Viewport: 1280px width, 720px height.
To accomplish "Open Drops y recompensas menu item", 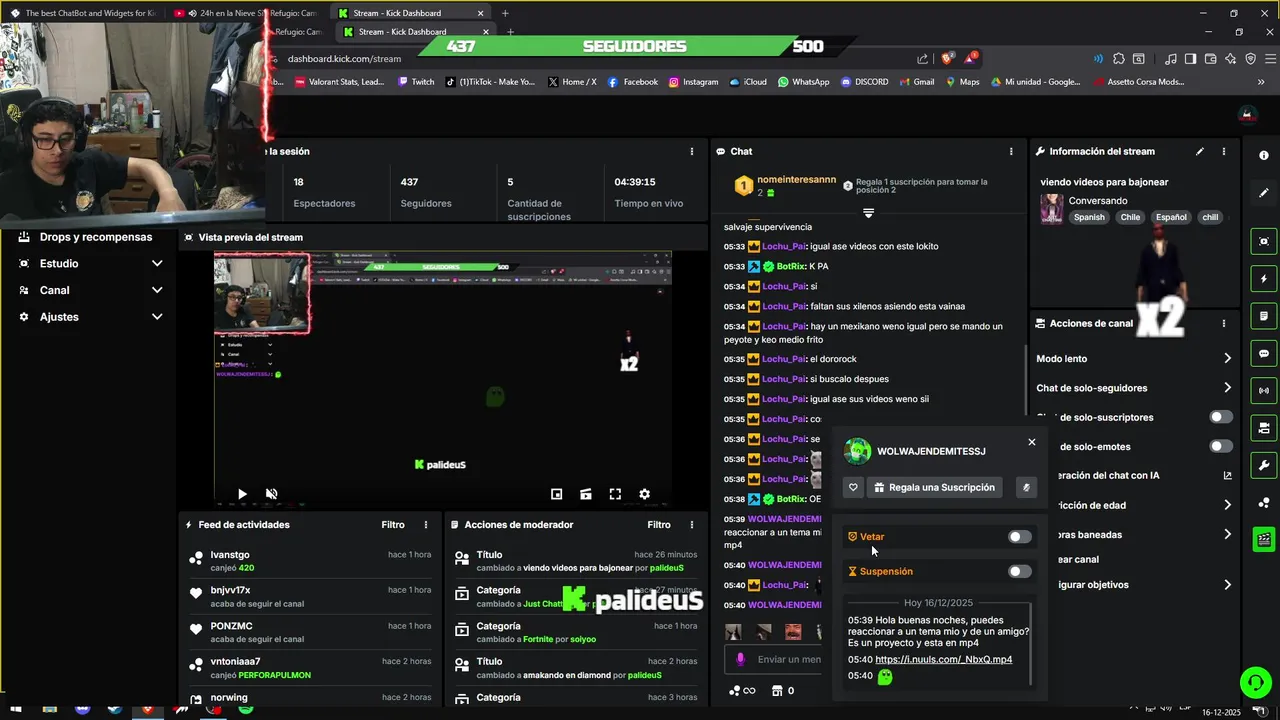I will [86, 237].
